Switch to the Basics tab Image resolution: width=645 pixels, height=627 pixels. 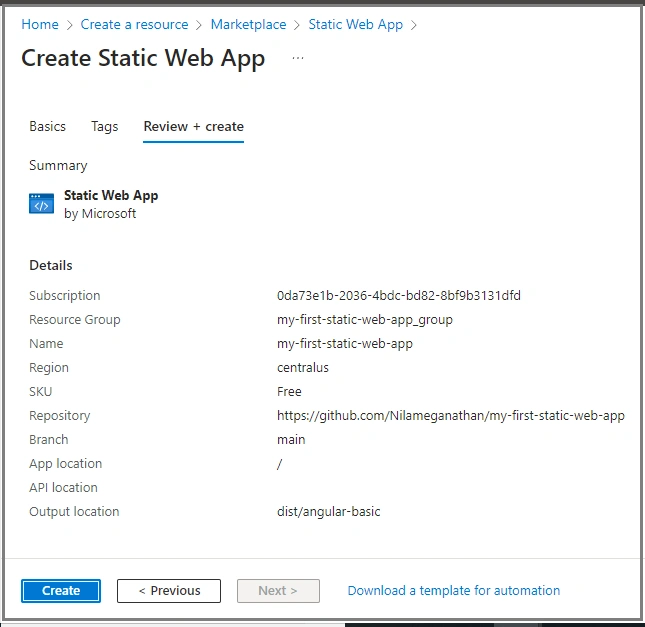click(x=47, y=126)
